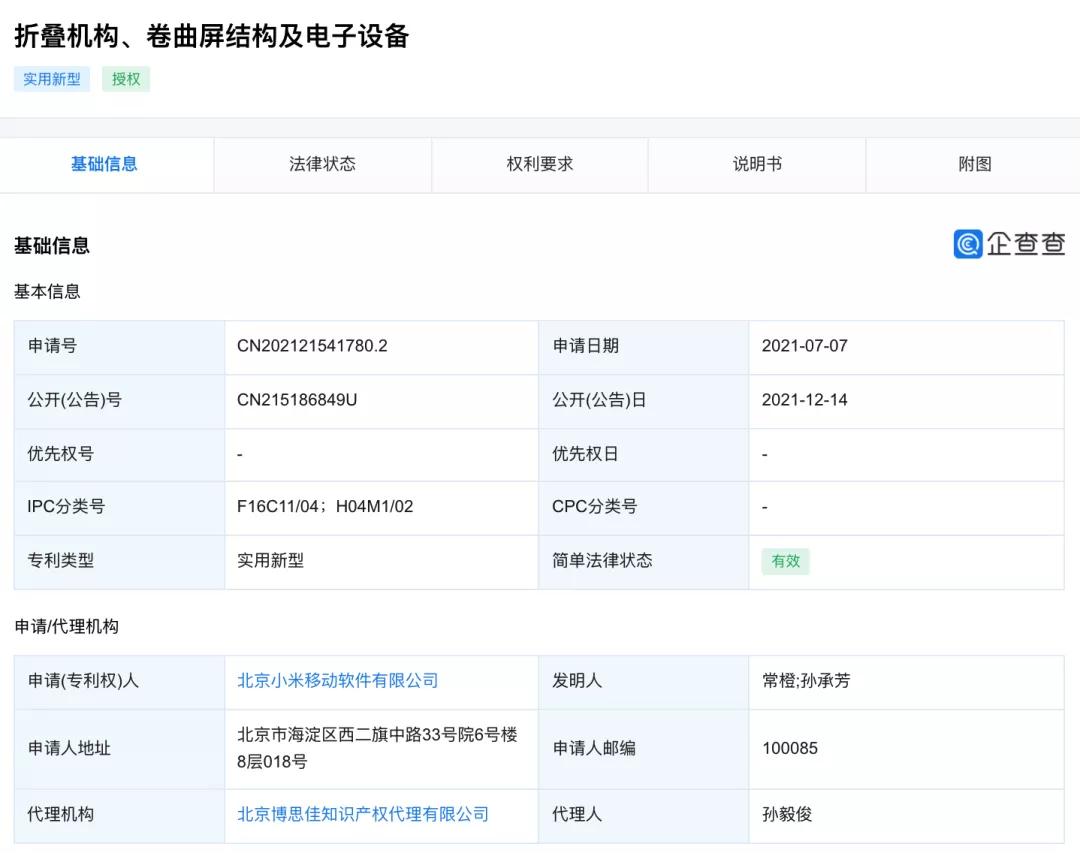Image resolution: width=1080 pixels, height=853 pixels.
Task: Click the 申请号 label cell
Action: point(119,346)
